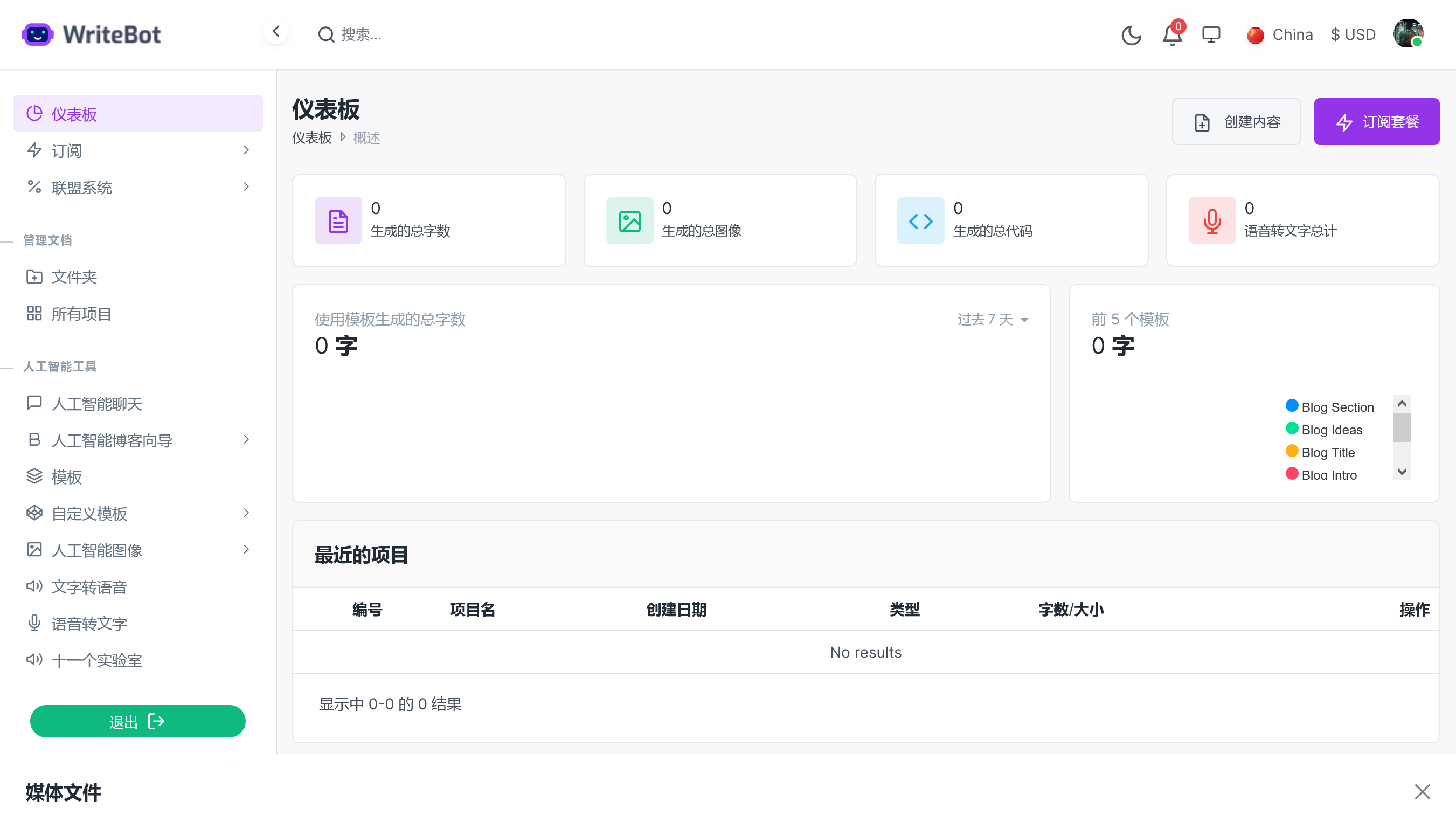
Task: Expand the subscription menu chevron
Action: tap(247, 151)
